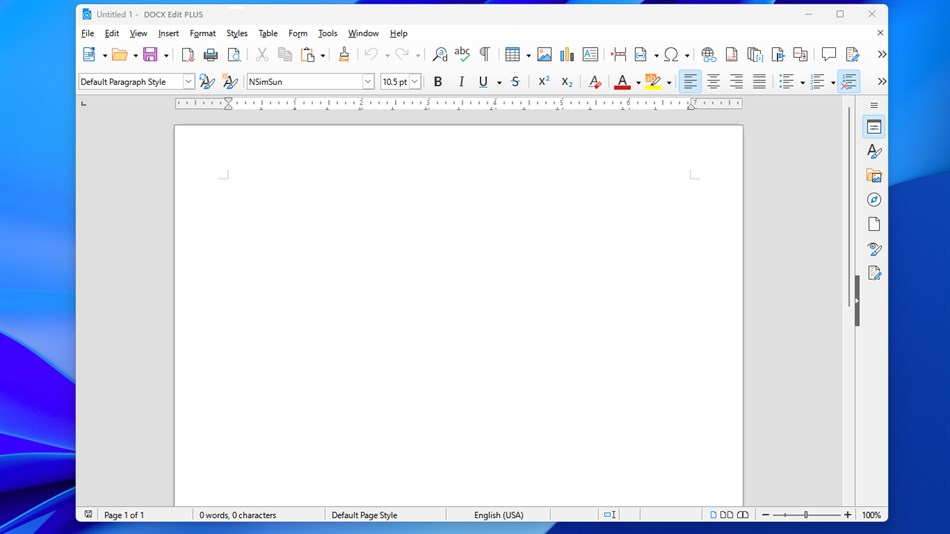Insert chart icon
950x534 pixels.
click(x=567, y=55)
